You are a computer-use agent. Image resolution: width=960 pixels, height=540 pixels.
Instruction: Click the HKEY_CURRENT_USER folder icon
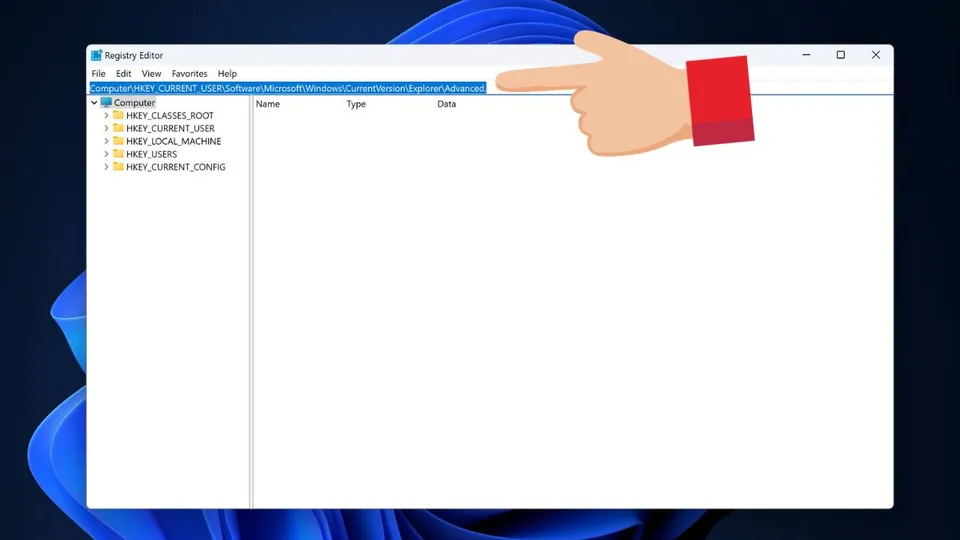tap(118, 128)
